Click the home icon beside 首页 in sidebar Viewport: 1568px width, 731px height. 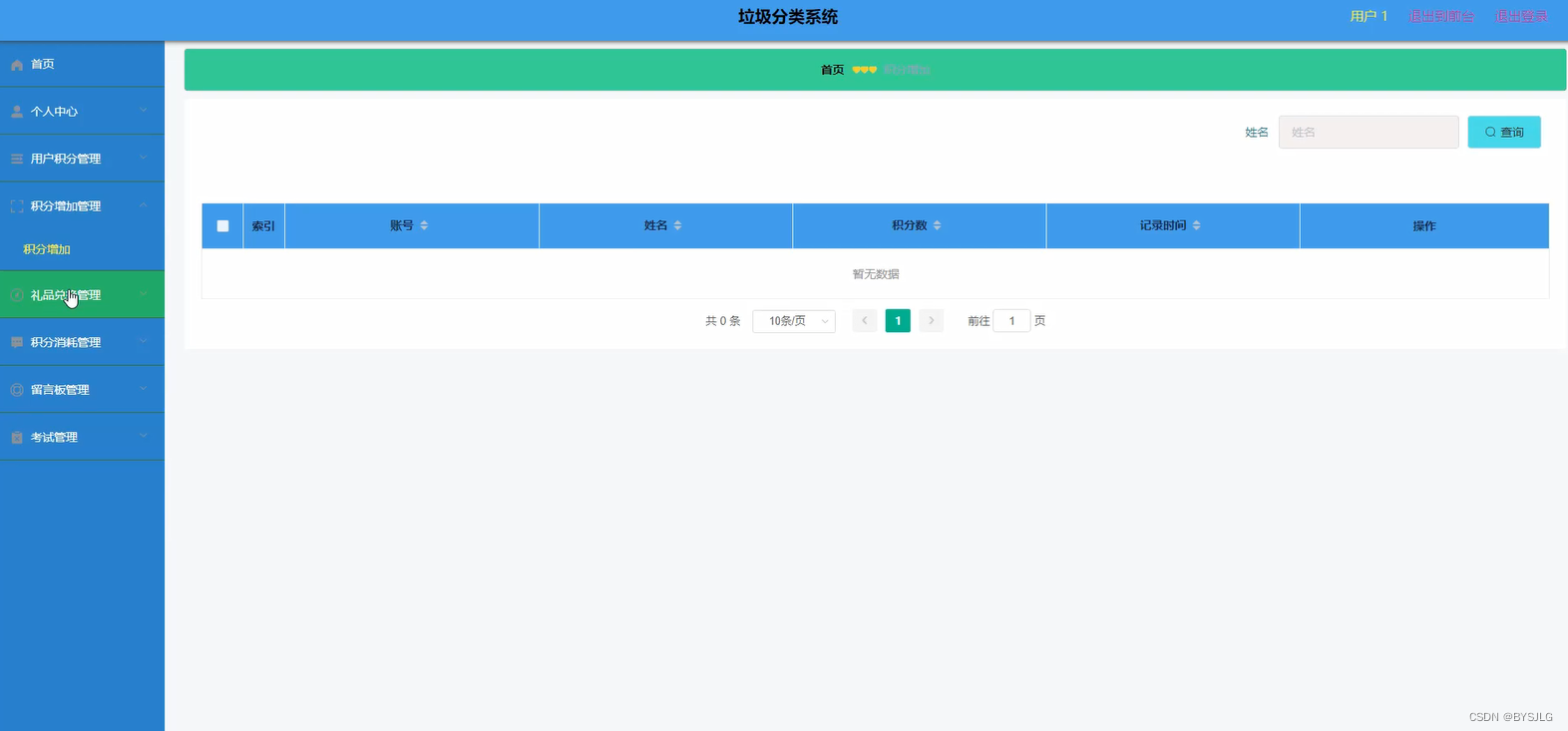pyautogui.click(x=17, y=65)
